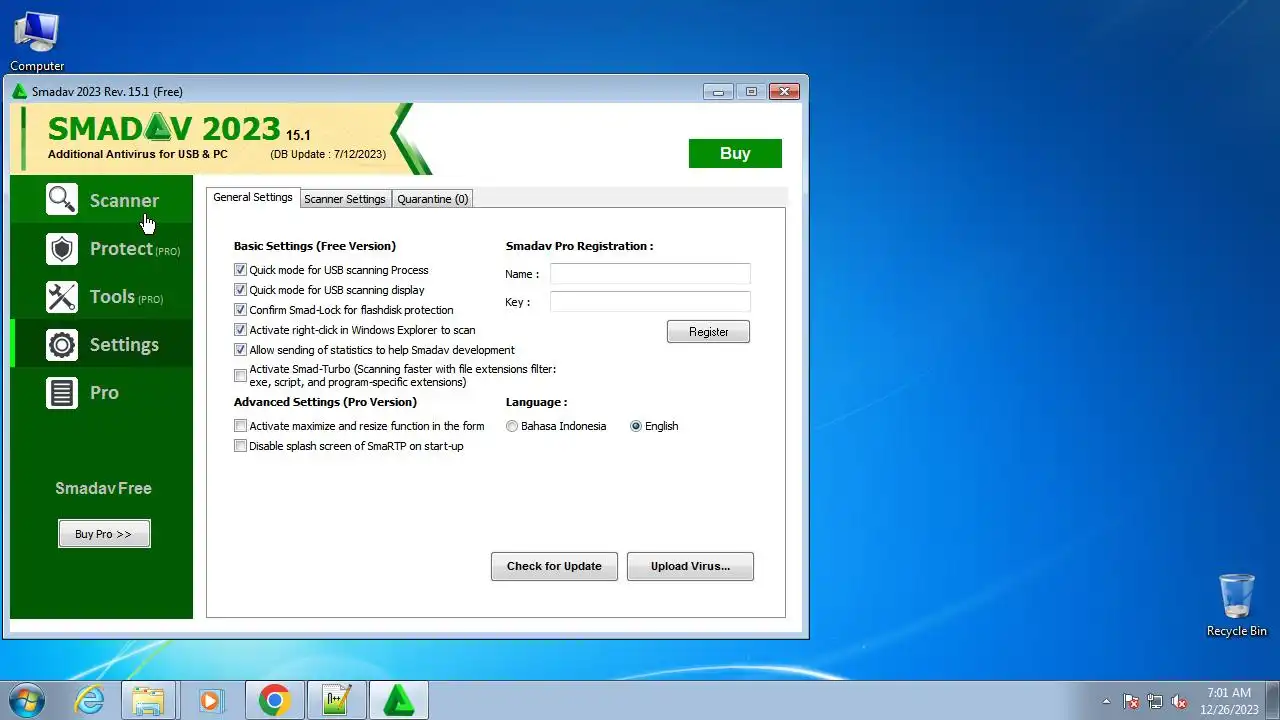The width and height of the screenshot is (1280, 720).
Task: Enable Activate maximize and resize function
Action: [240, 426]
